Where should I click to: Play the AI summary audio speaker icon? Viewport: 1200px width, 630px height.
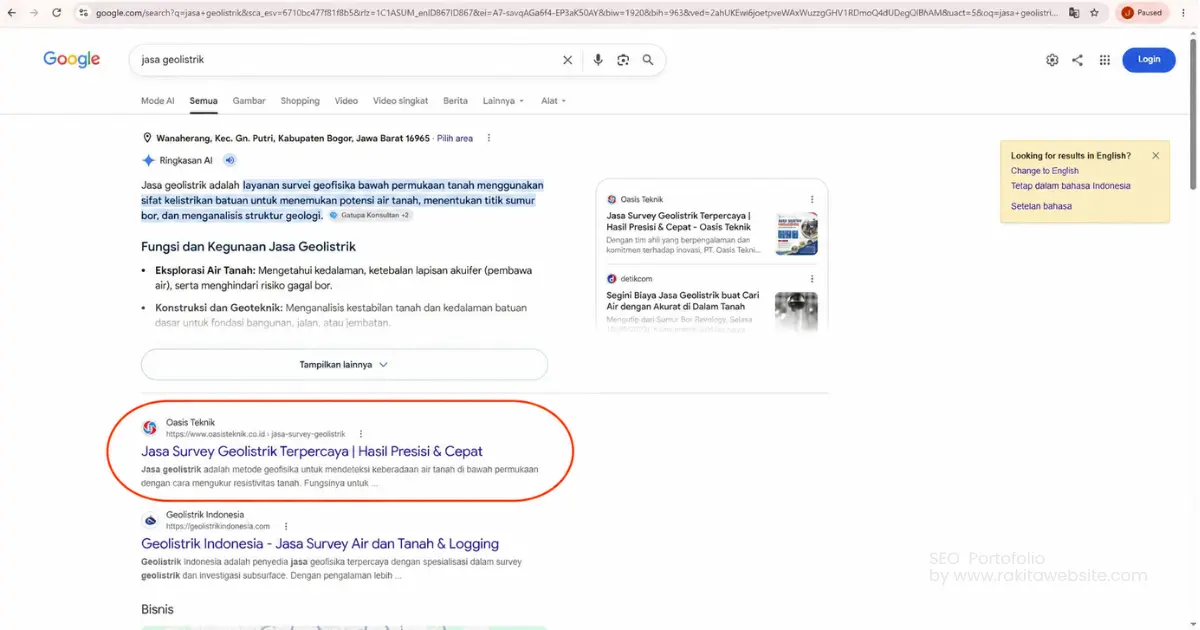point(229,160)
